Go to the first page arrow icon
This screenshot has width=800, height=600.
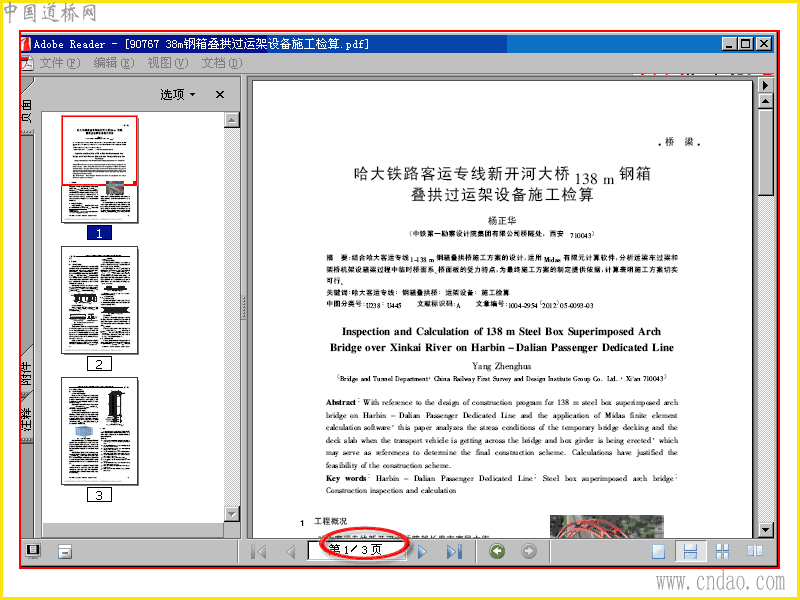coord(259,552)
